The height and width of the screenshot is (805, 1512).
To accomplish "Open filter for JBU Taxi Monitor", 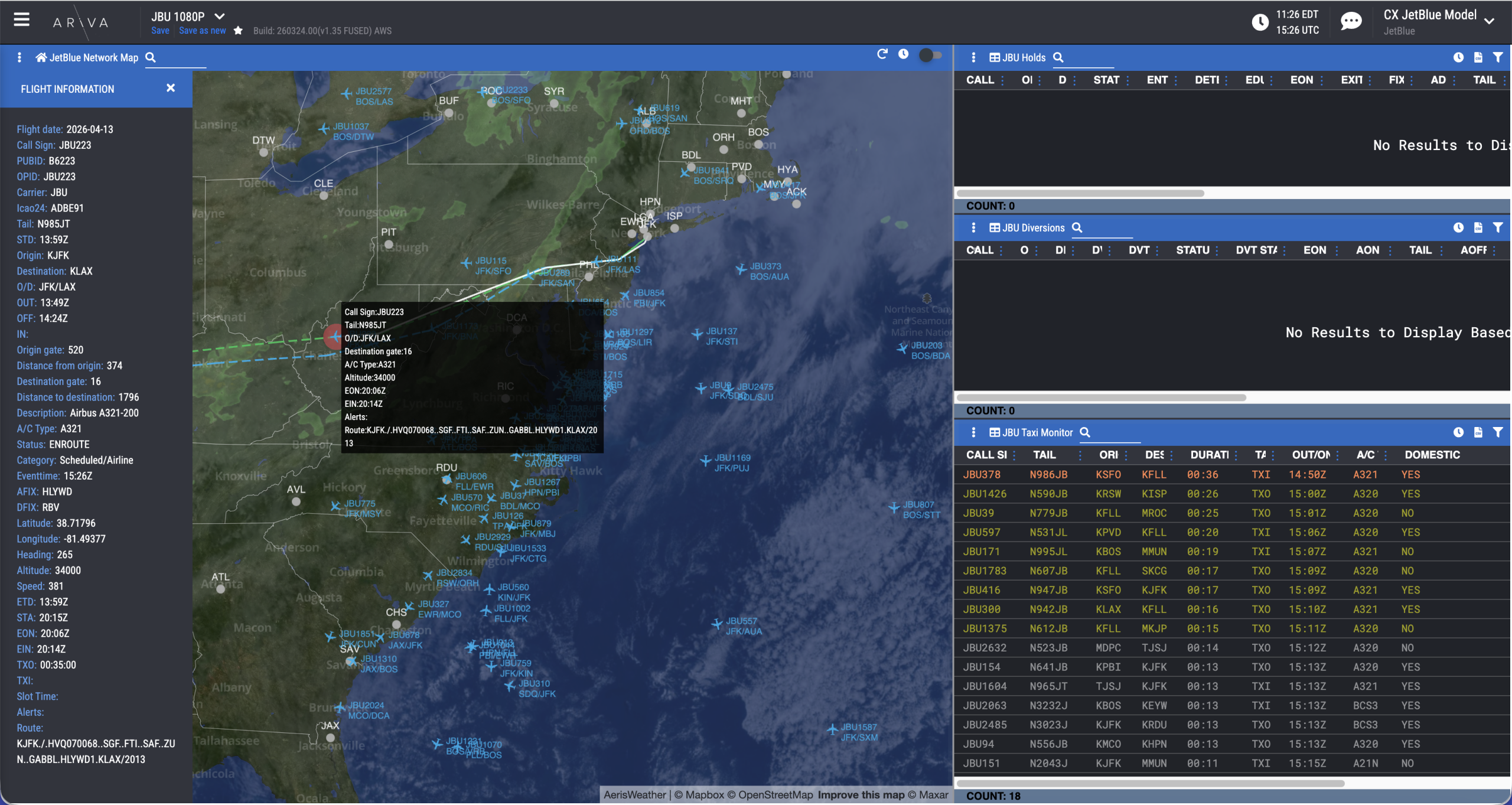I will (x=1498, y=432).
